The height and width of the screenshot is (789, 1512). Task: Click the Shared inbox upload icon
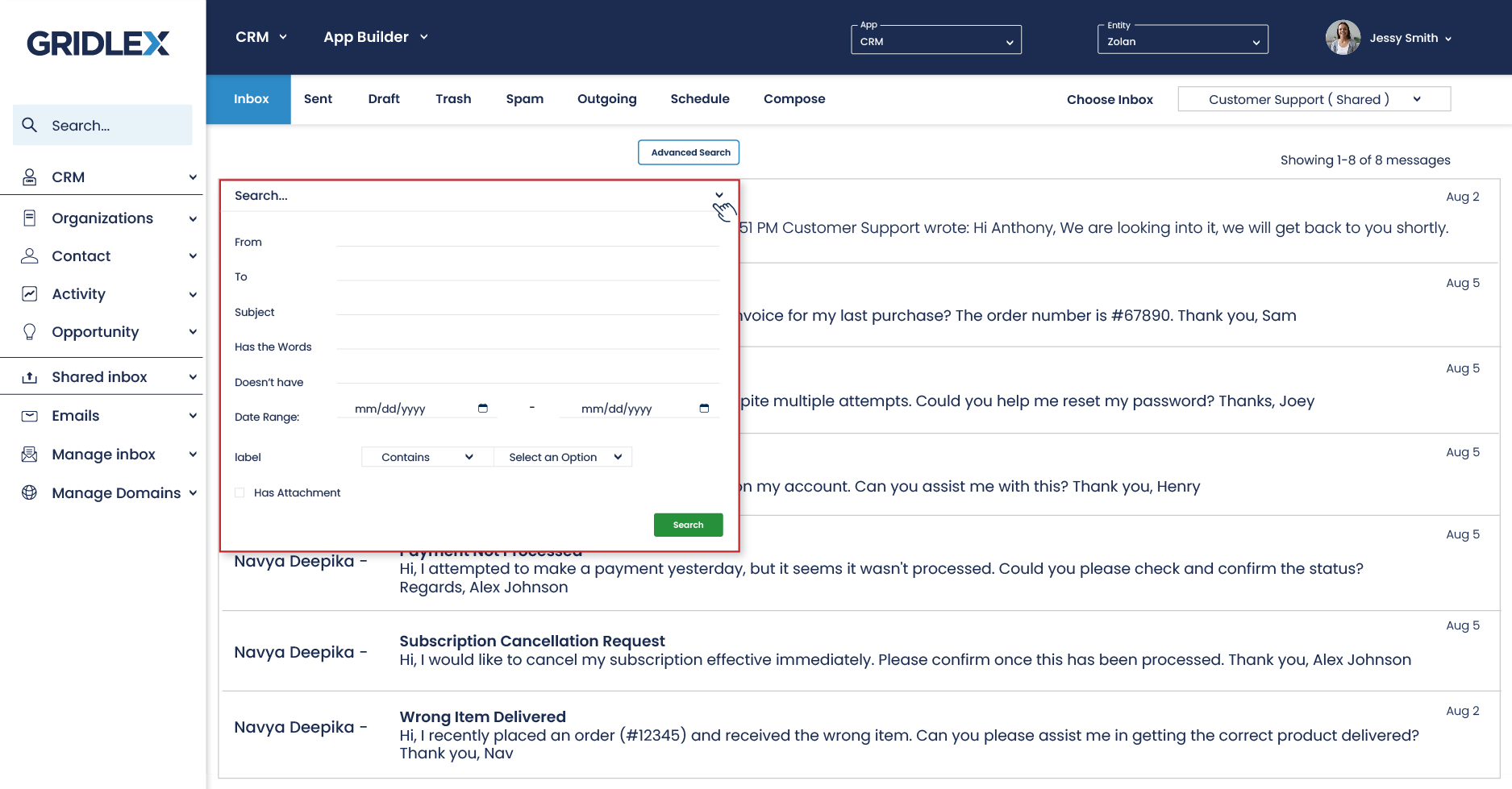pyautogui.click(x=30, y=376)
